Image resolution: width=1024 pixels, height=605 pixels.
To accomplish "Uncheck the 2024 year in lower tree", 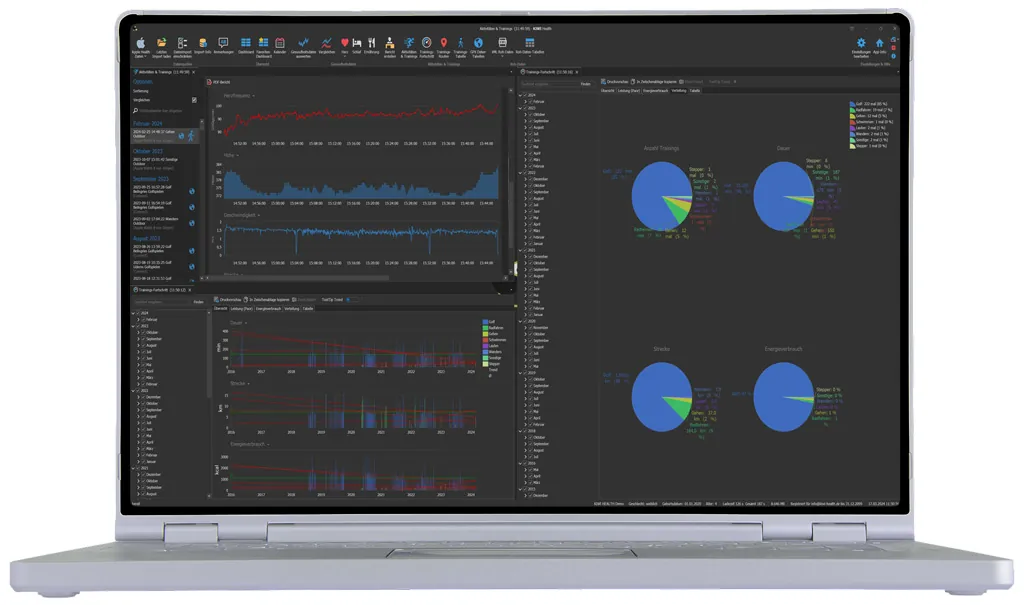I will (139, 312).
